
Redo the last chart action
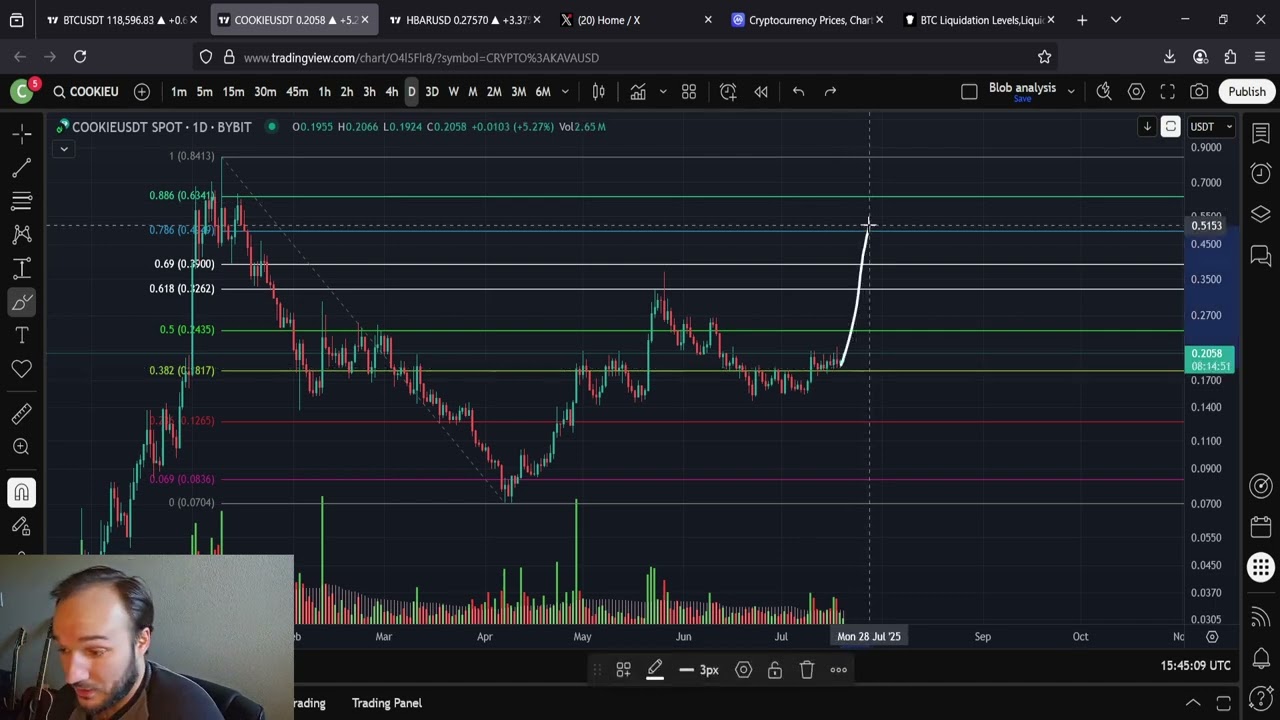(x=830, y=92)
